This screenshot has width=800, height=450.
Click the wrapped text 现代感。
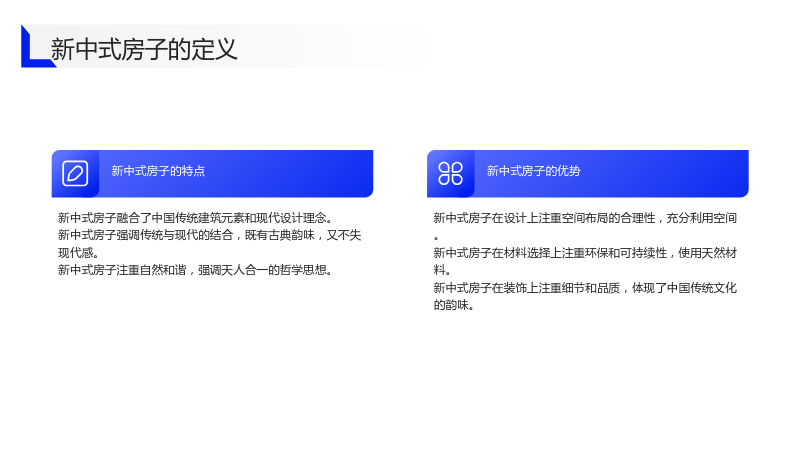(78, 253)
